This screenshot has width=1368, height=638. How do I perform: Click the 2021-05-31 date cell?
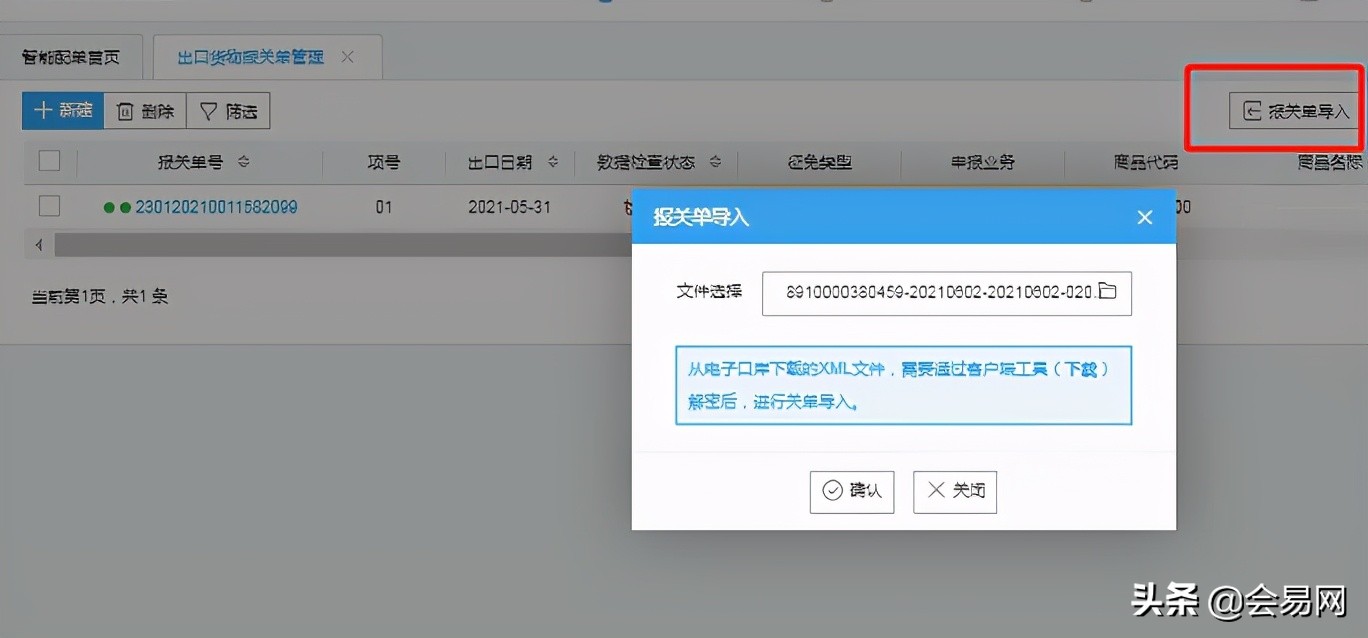click(510, 208)
